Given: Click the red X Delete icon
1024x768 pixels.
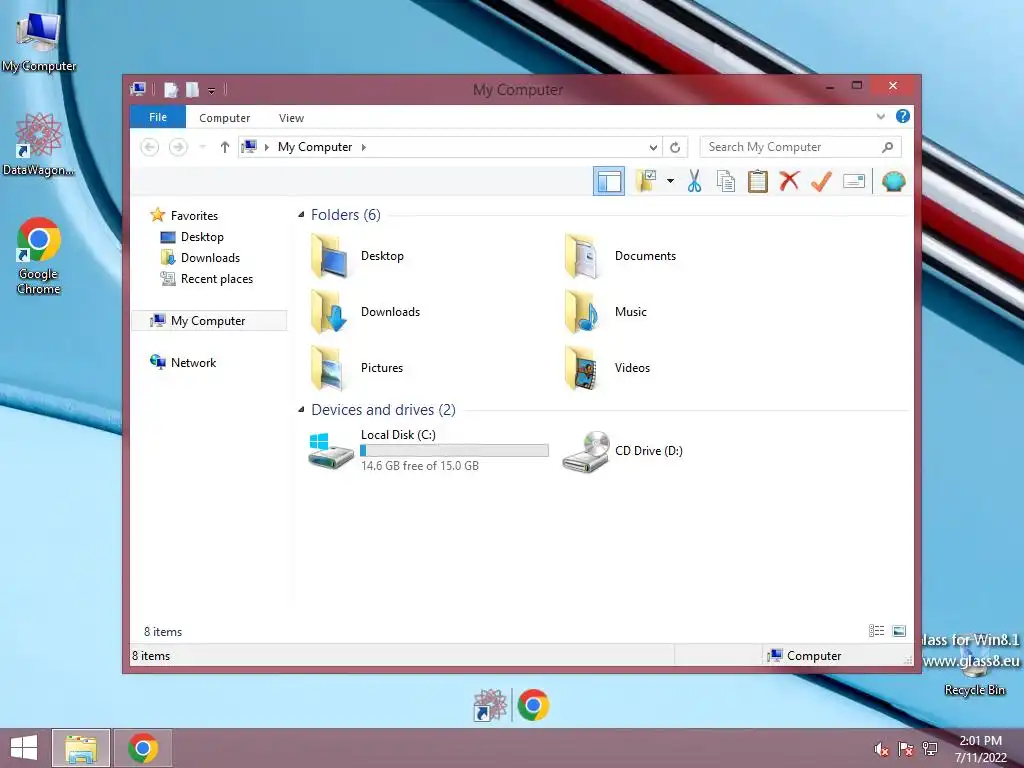Looking at the screenshot, I should click(789, 181).
